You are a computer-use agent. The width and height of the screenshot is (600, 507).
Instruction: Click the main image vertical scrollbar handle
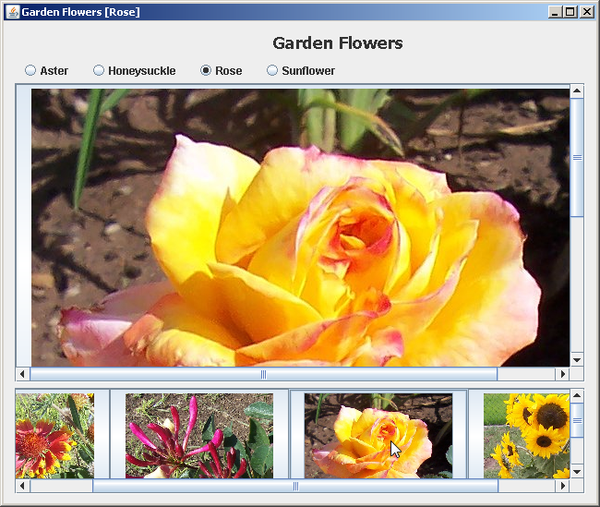576,157
